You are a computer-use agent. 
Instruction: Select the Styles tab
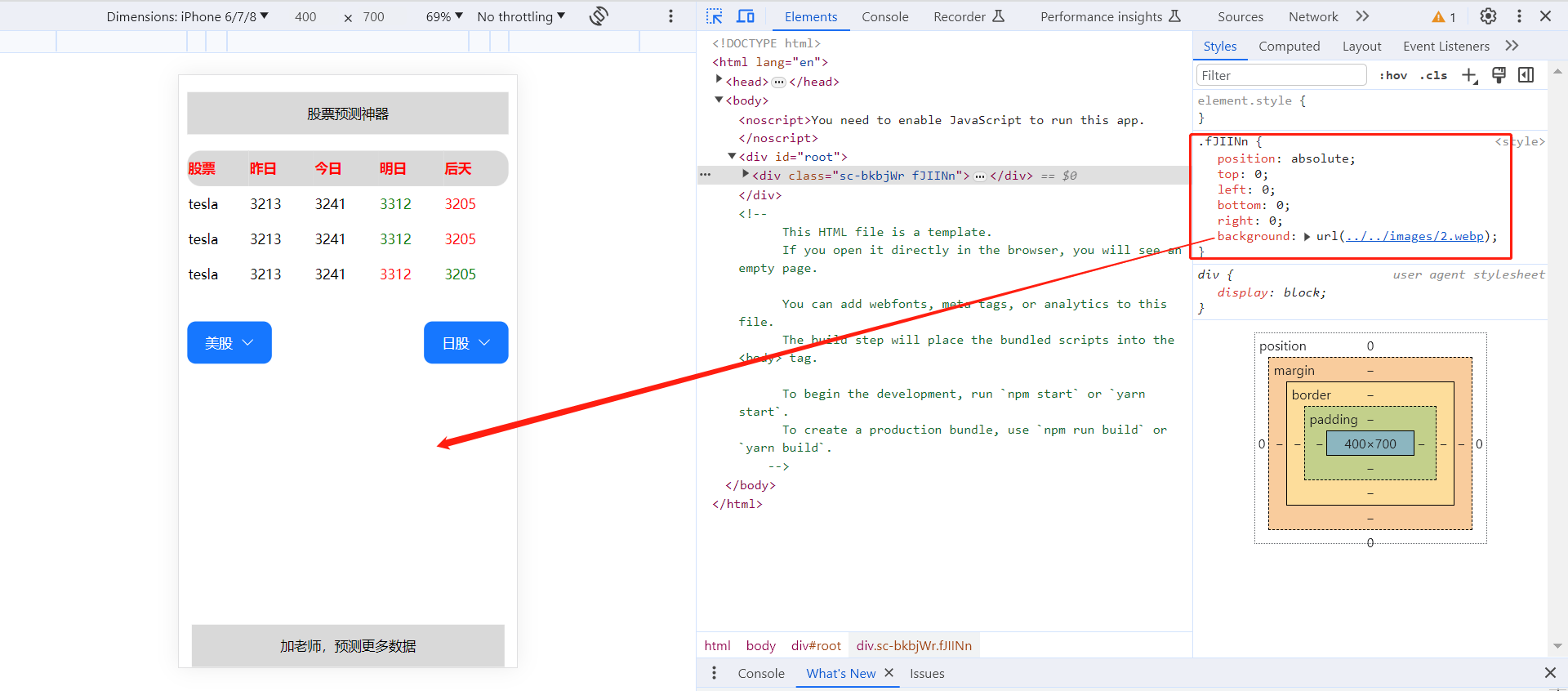pyautogui.click(x=1220, y=47)
